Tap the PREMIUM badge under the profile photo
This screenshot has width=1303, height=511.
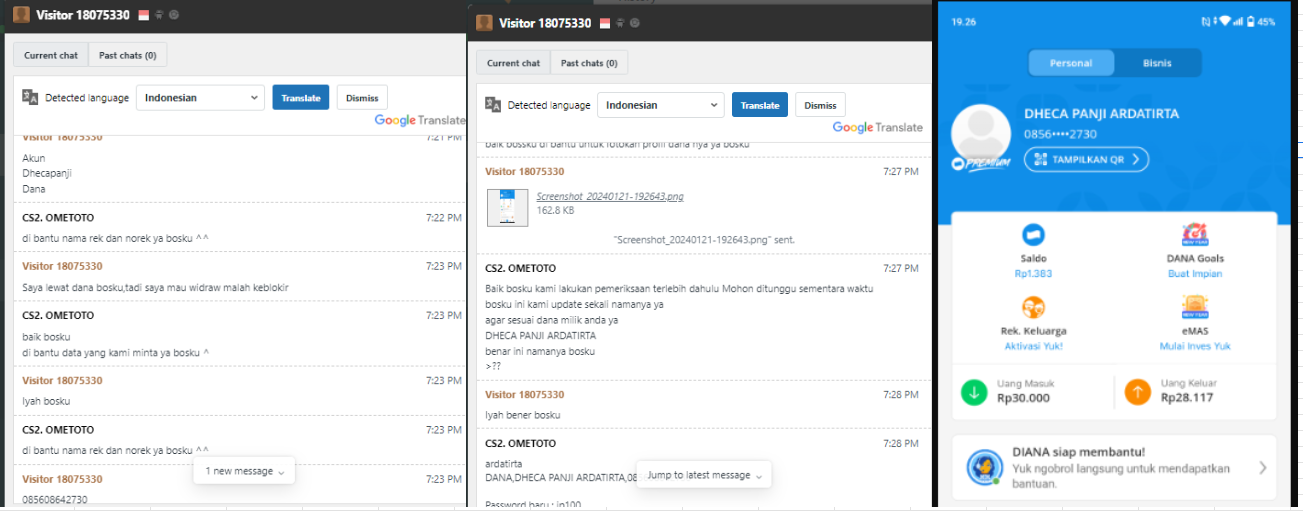coord(981,162)
